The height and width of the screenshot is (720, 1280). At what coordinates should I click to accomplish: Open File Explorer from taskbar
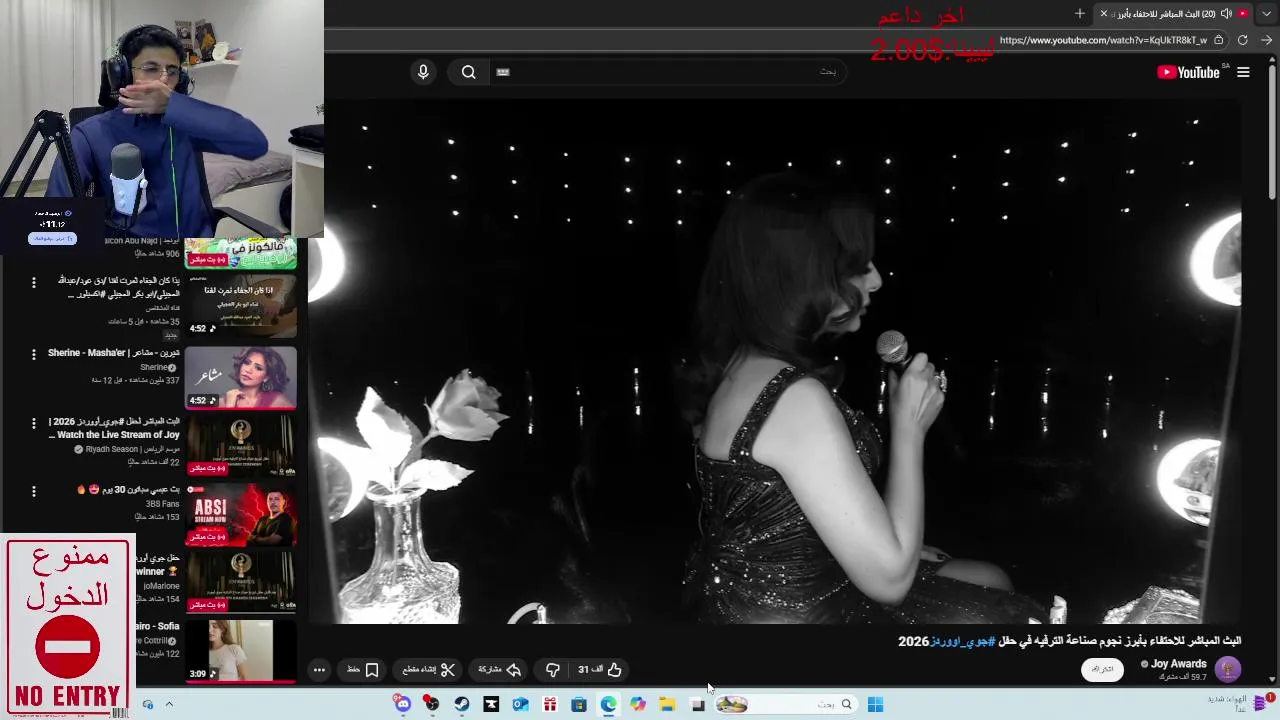point(667,704)
